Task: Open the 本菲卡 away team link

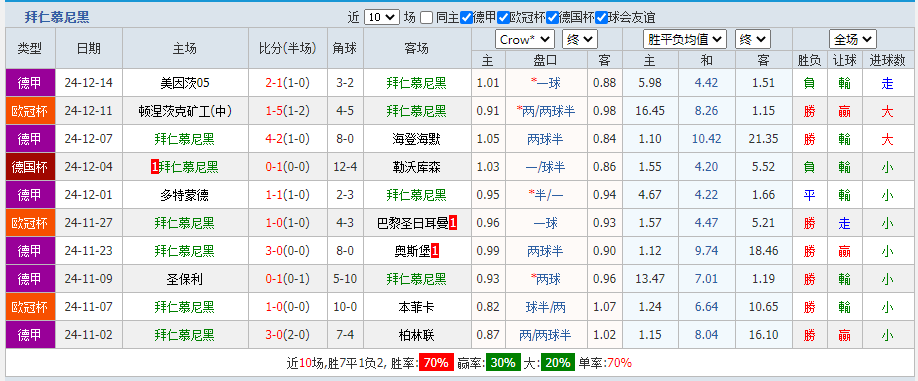Action: (416, 307)
